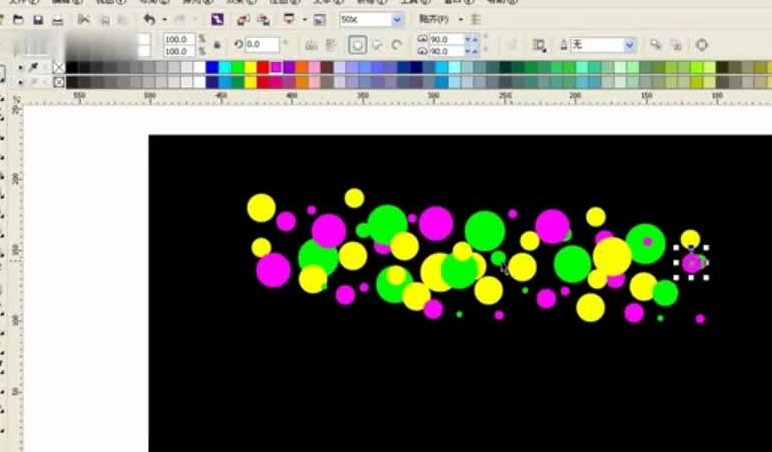The width and height of the screenshot is (772, 452).
Task: Open the zoom level dropdown arrow
Action: (397, 20)
